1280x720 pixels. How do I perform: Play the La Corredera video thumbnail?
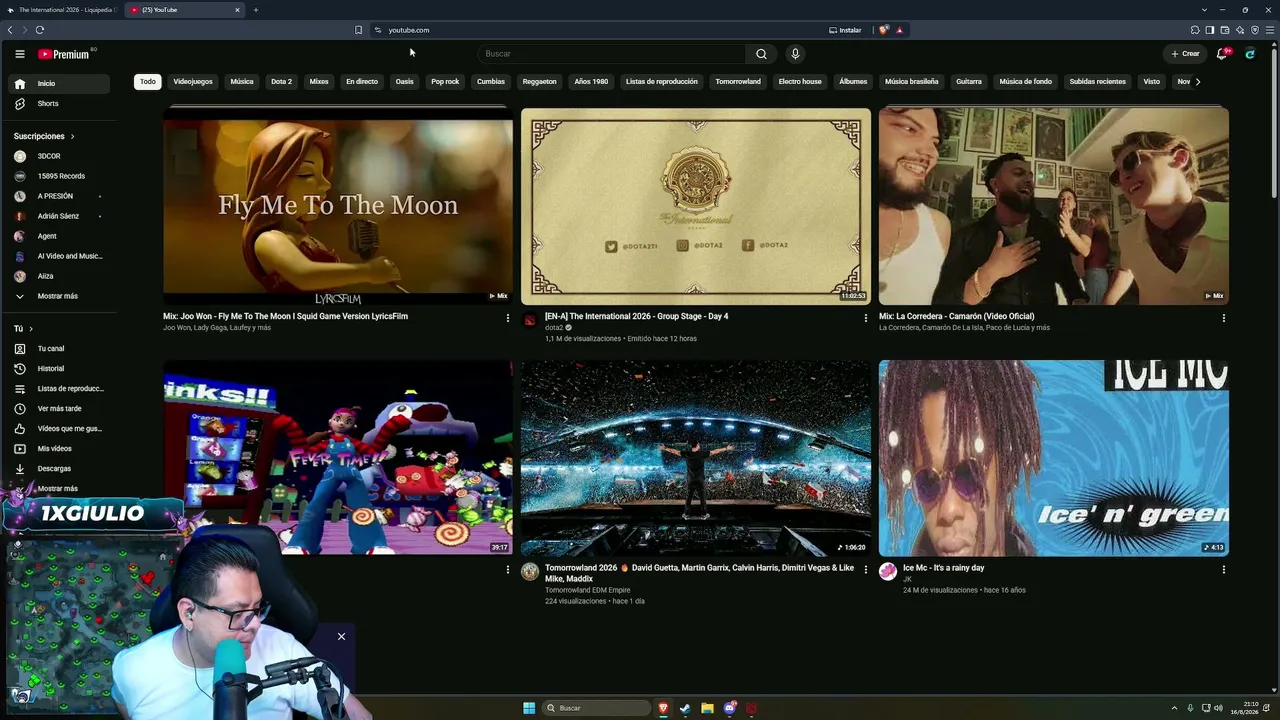[1054, 206]
